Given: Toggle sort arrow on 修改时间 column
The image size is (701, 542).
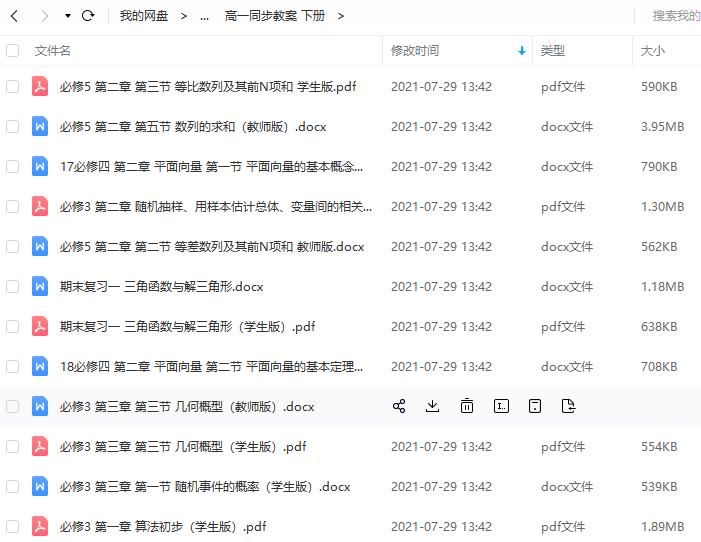Looking at the screenshot, I should click(521, 51).
